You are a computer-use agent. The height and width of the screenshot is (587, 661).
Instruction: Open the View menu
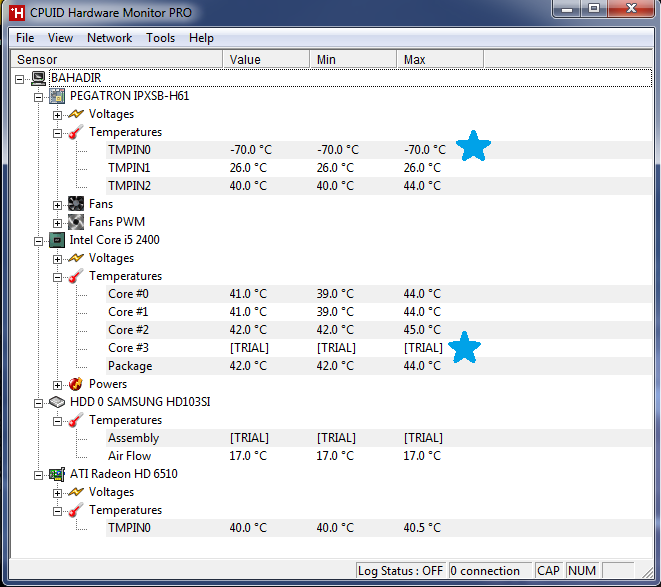point(60,38)
